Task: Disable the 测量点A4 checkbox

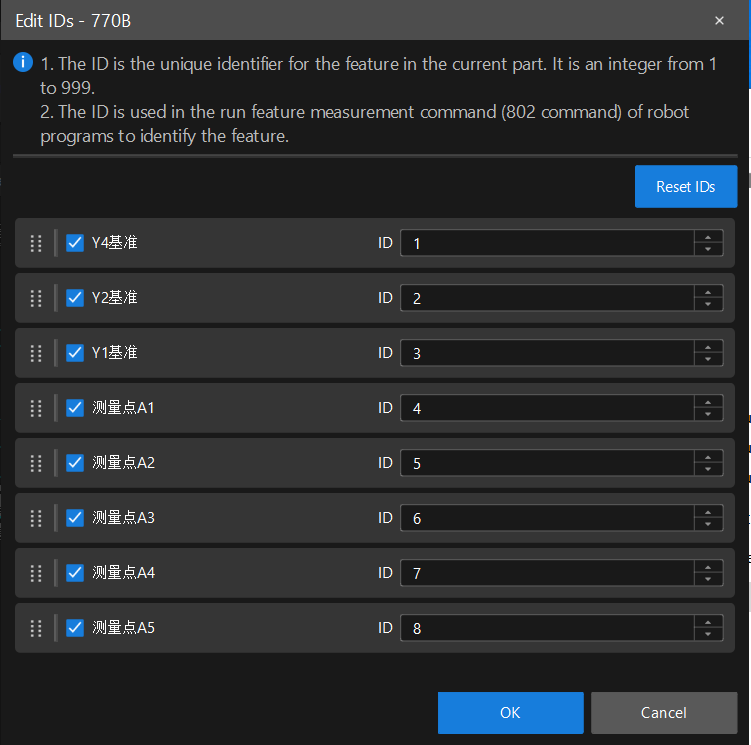Action: click(x=74, y=573)
